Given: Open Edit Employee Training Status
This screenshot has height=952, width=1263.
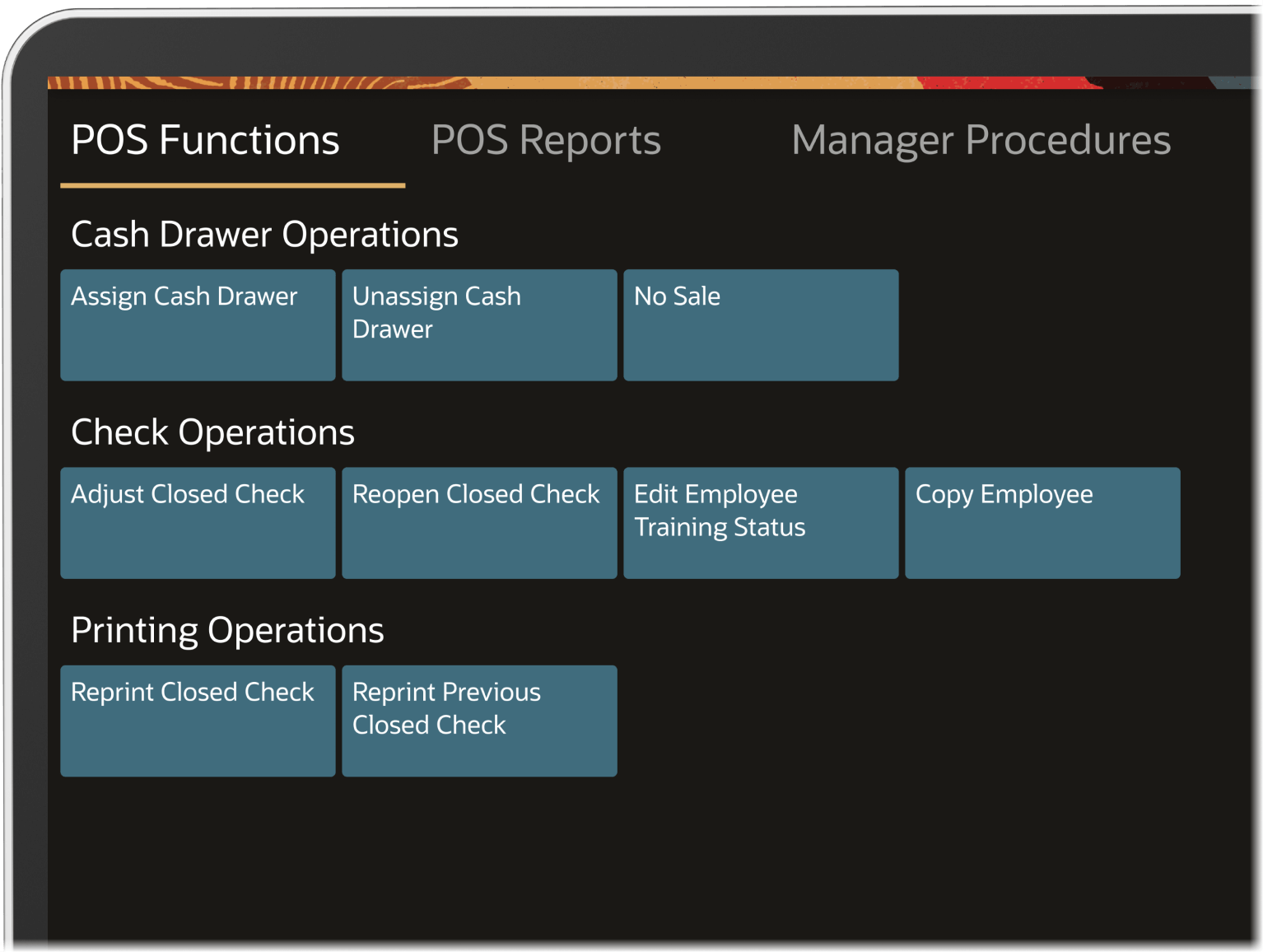Looking at the screenshot, I should (x=760, y=522).
